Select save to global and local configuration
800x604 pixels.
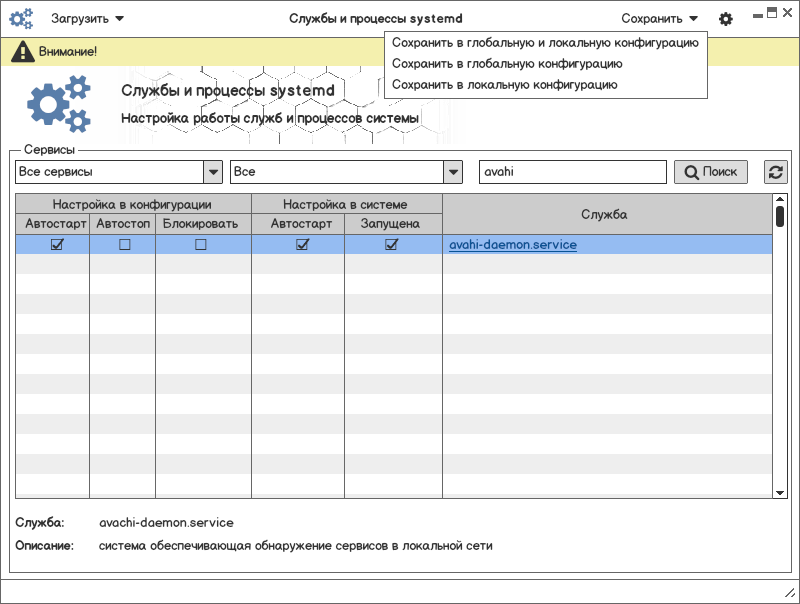coord(545,43)
